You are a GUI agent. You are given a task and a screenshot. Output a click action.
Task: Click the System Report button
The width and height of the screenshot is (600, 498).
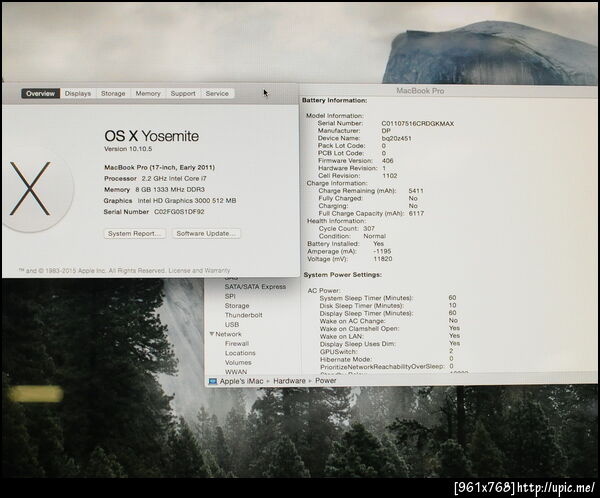[x=134, y=233]
